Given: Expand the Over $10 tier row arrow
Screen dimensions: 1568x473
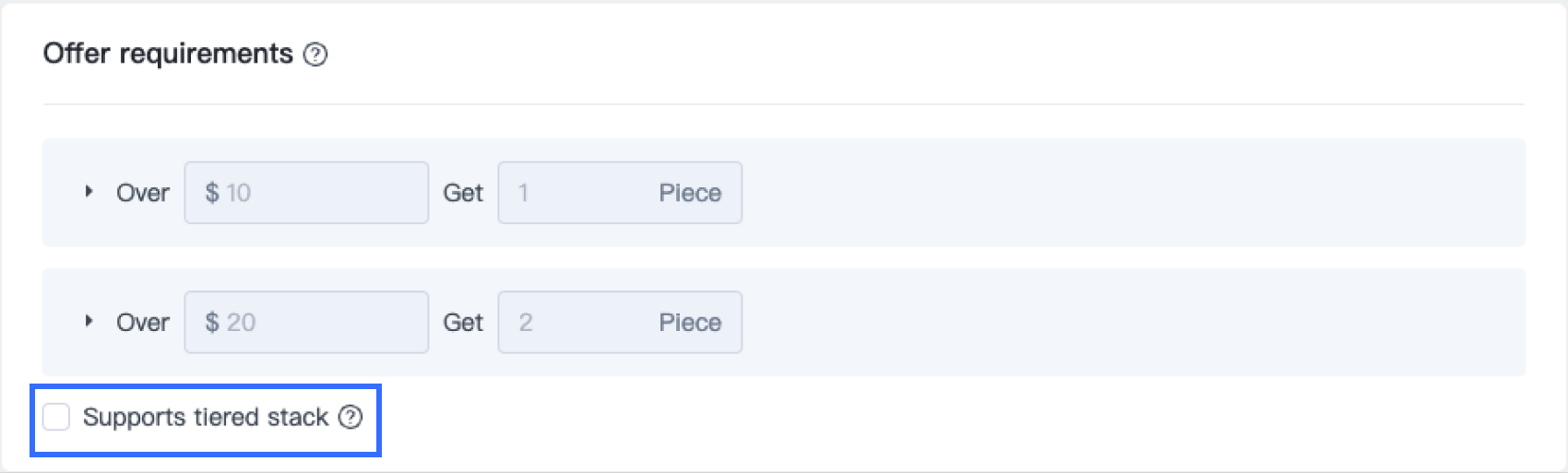Looking at the screenshot, I should [89, 192].
